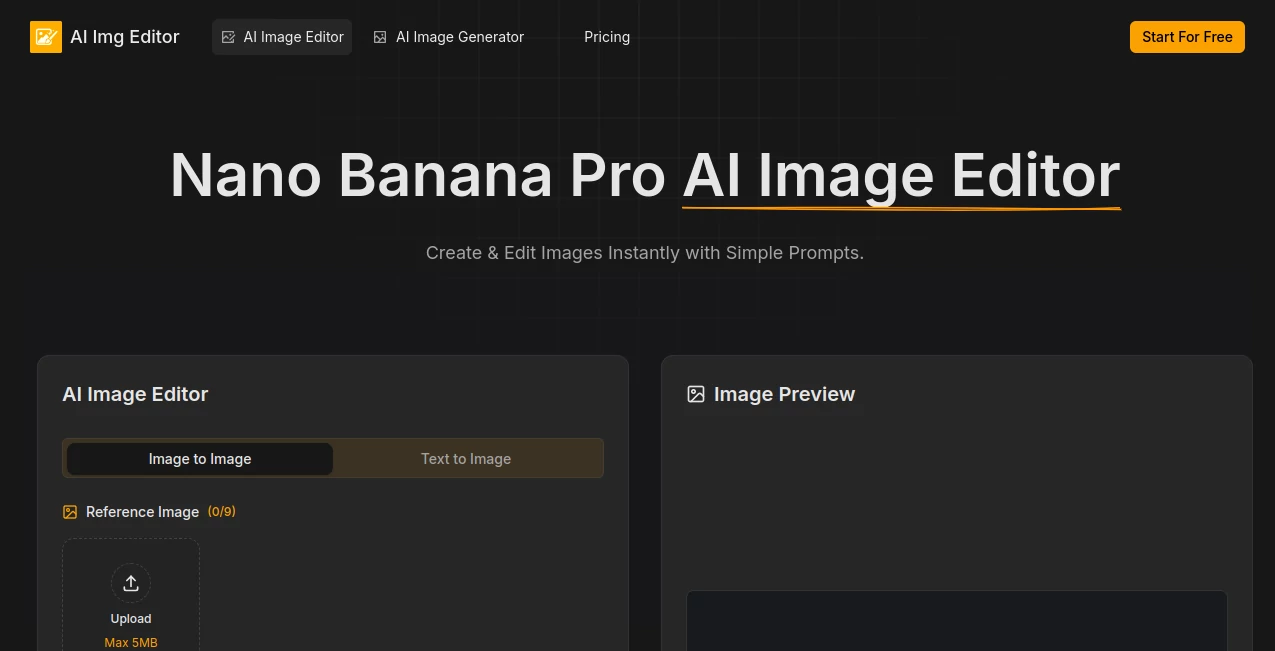The width and height of the screenshot is (1275, 651).
Task: View the Pricing page
Action: [607, 36]
